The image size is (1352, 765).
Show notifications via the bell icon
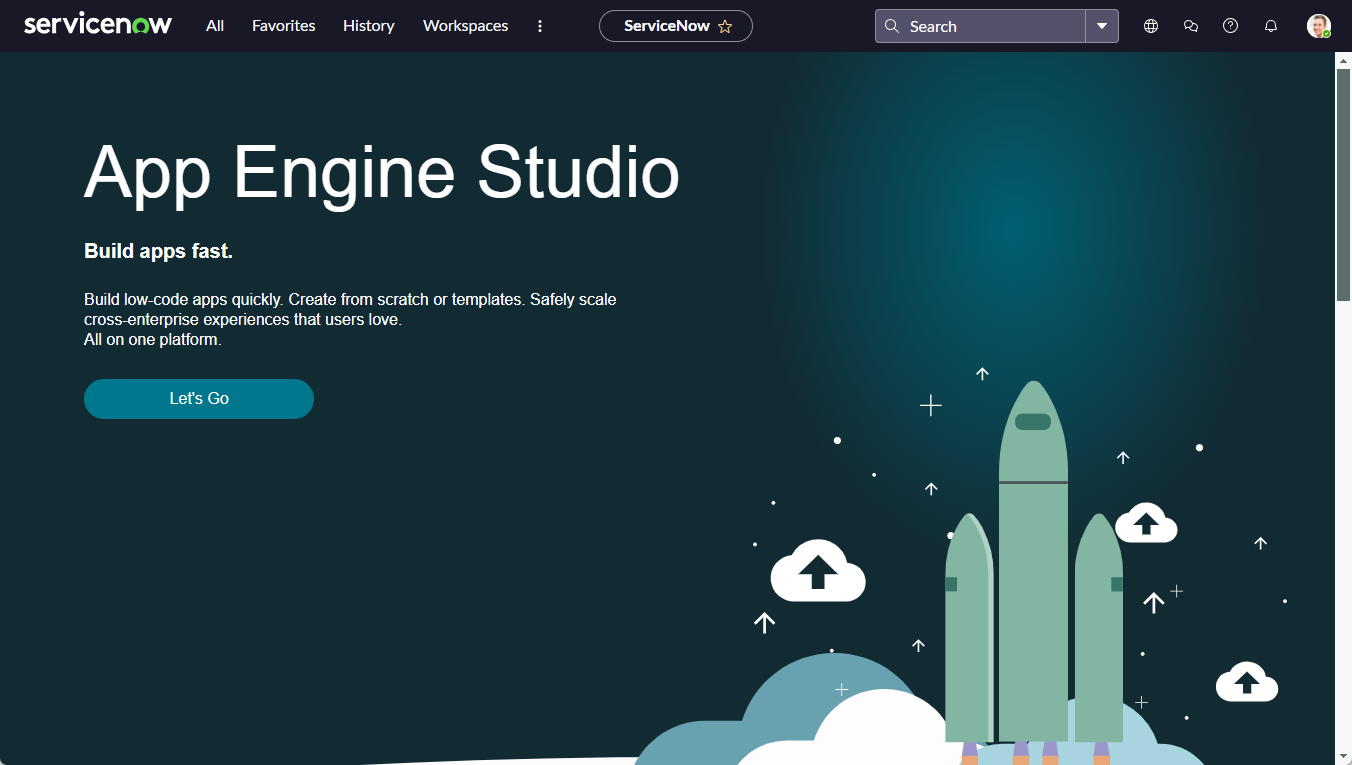[1271, 26]
